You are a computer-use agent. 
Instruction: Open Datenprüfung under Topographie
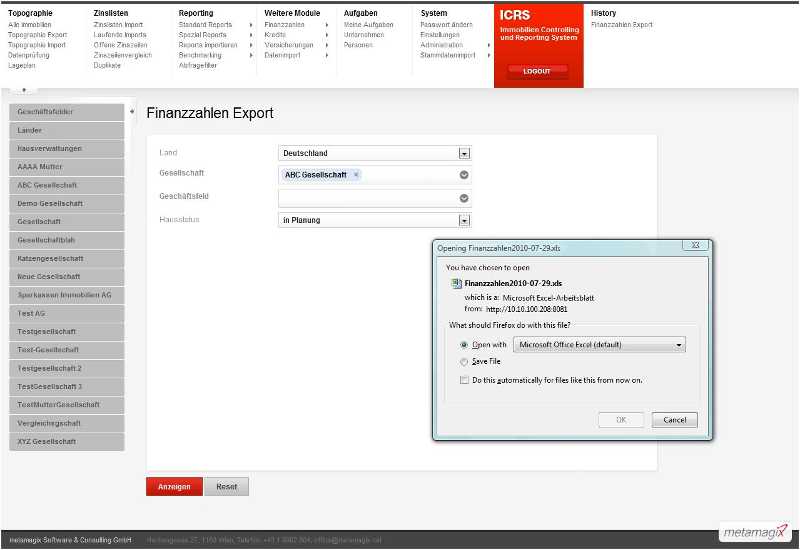pos(29,55)
